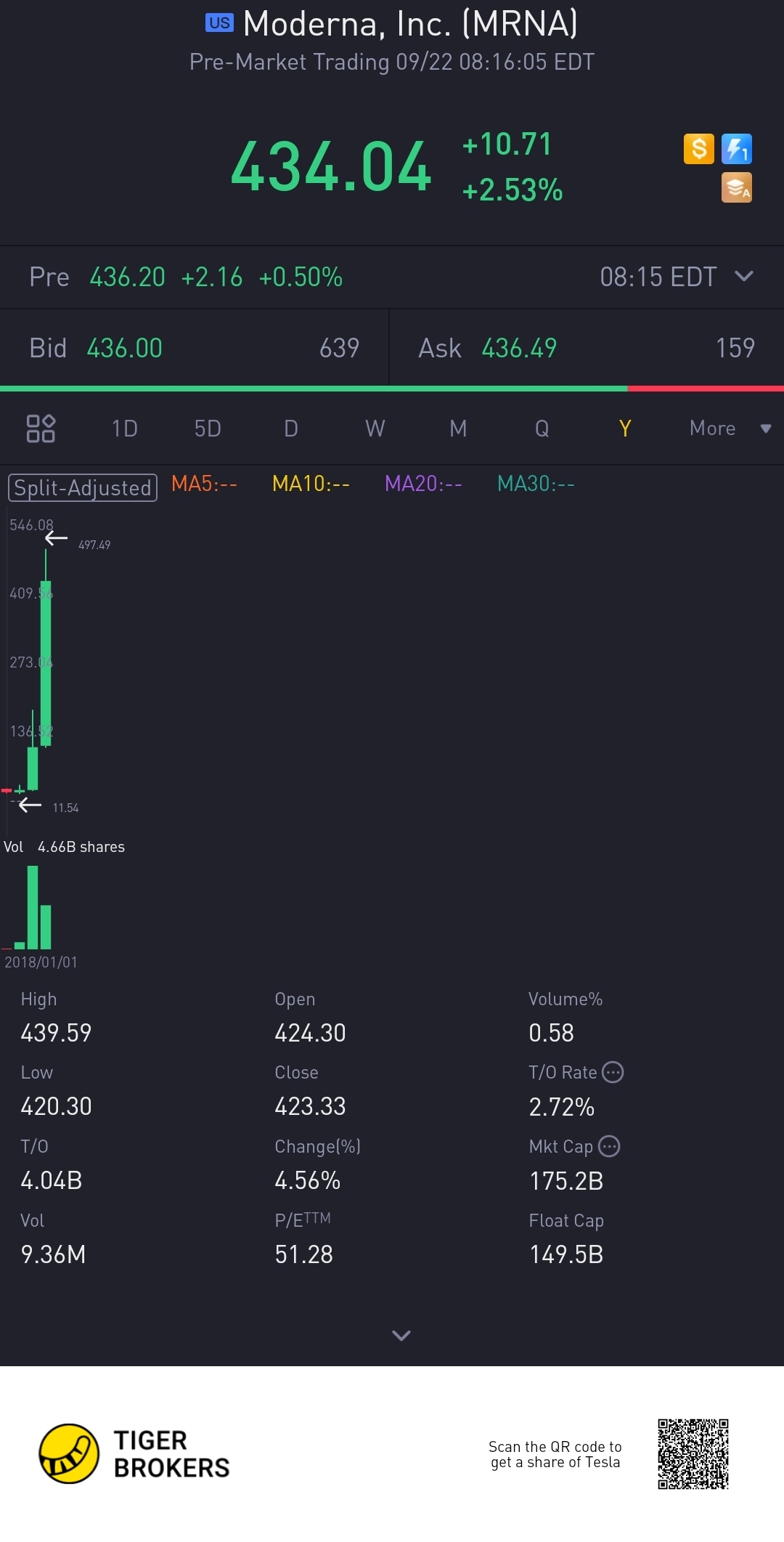Switch to the 1D chart tab
The width and height of the screenshot is (784, 1542).
click(125, 429)
